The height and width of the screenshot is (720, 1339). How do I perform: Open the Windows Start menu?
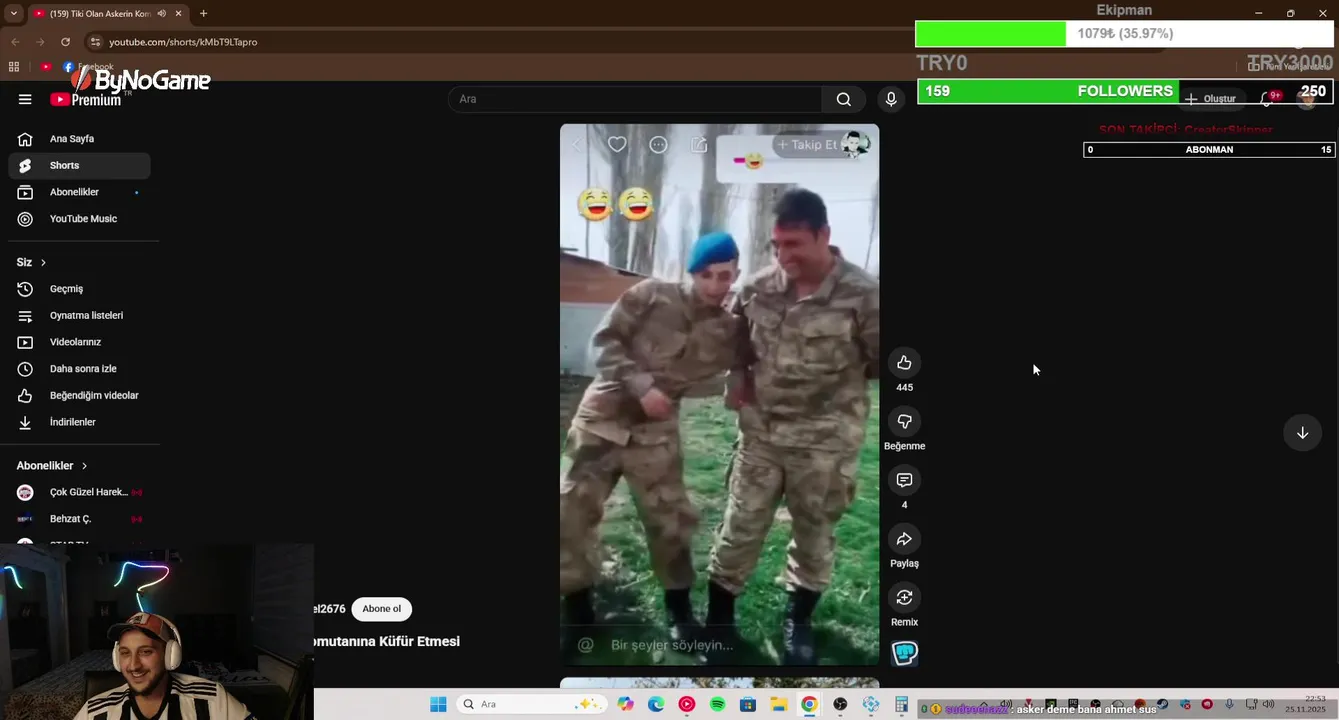(438, 704)
